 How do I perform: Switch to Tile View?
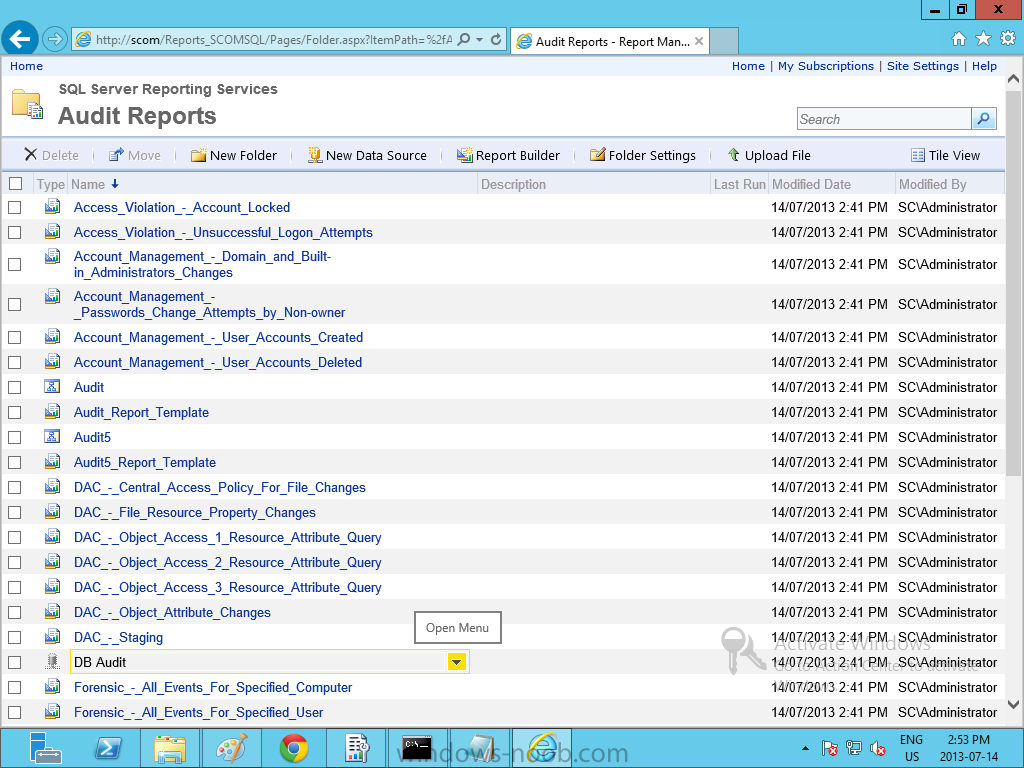pyautogui.click(x=946, y=155)
